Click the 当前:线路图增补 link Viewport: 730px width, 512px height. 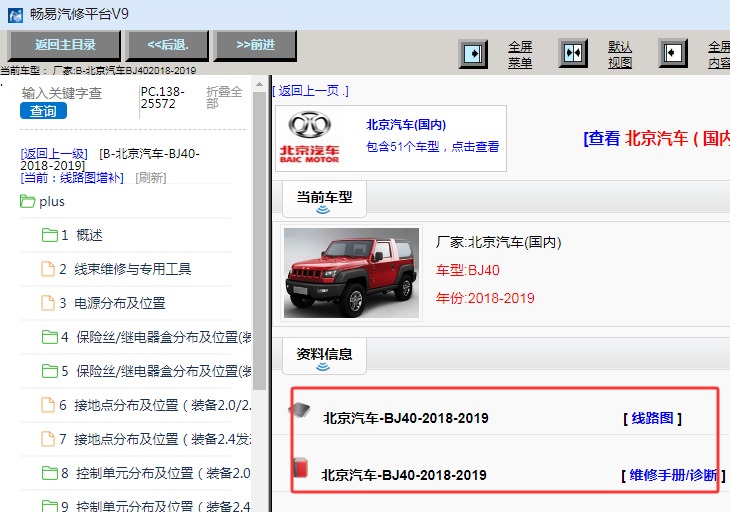click(x=72, y=178)
